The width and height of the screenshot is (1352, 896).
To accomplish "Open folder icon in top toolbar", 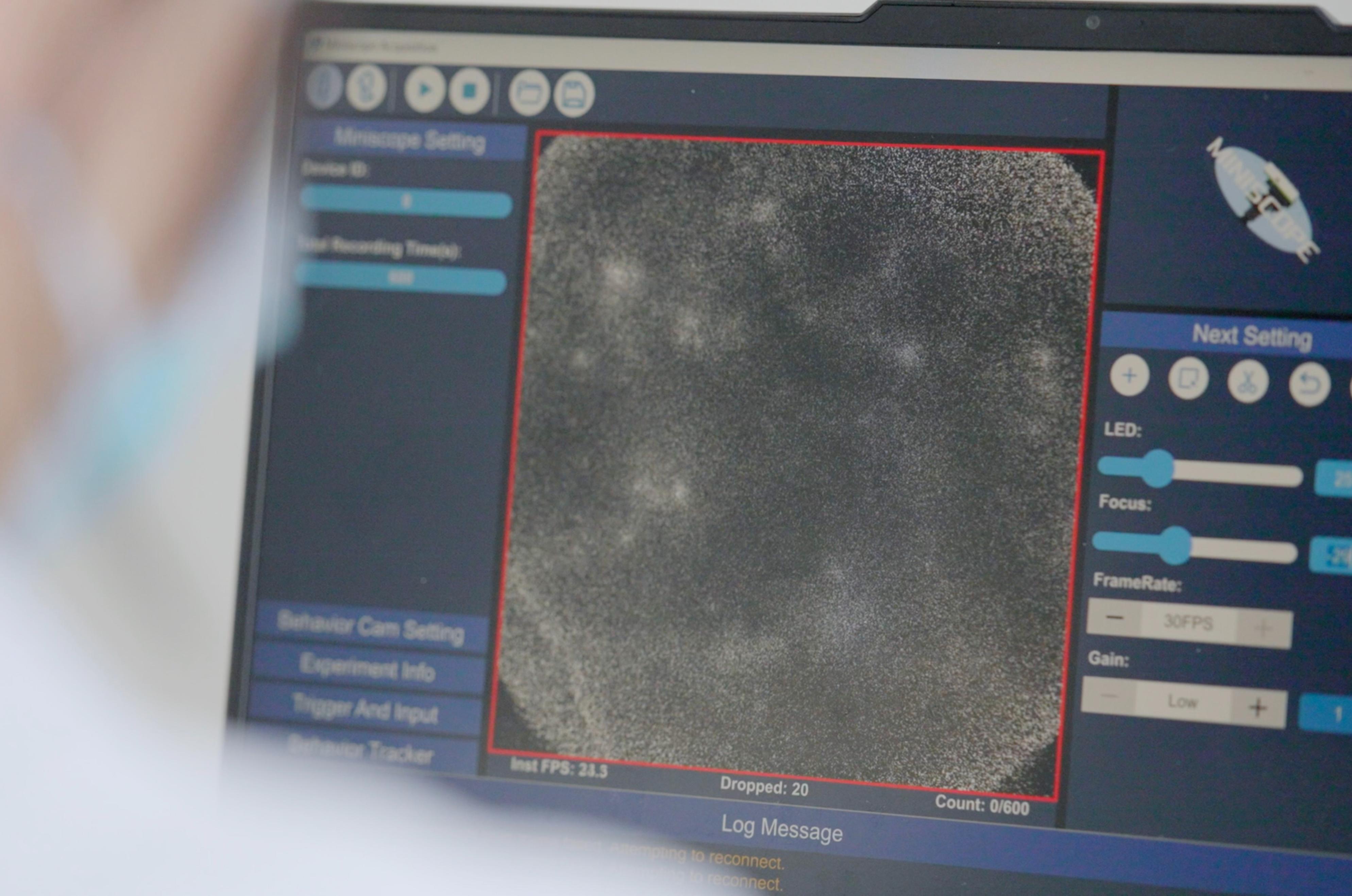I will click(x=529, y=92).
